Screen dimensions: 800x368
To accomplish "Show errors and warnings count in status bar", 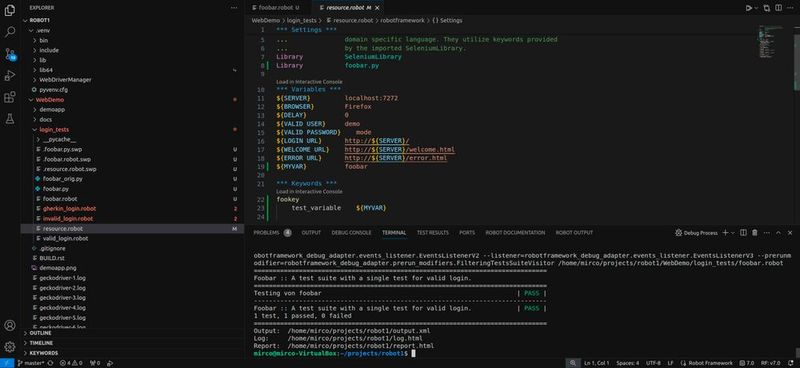I will [x=71, y=363].
